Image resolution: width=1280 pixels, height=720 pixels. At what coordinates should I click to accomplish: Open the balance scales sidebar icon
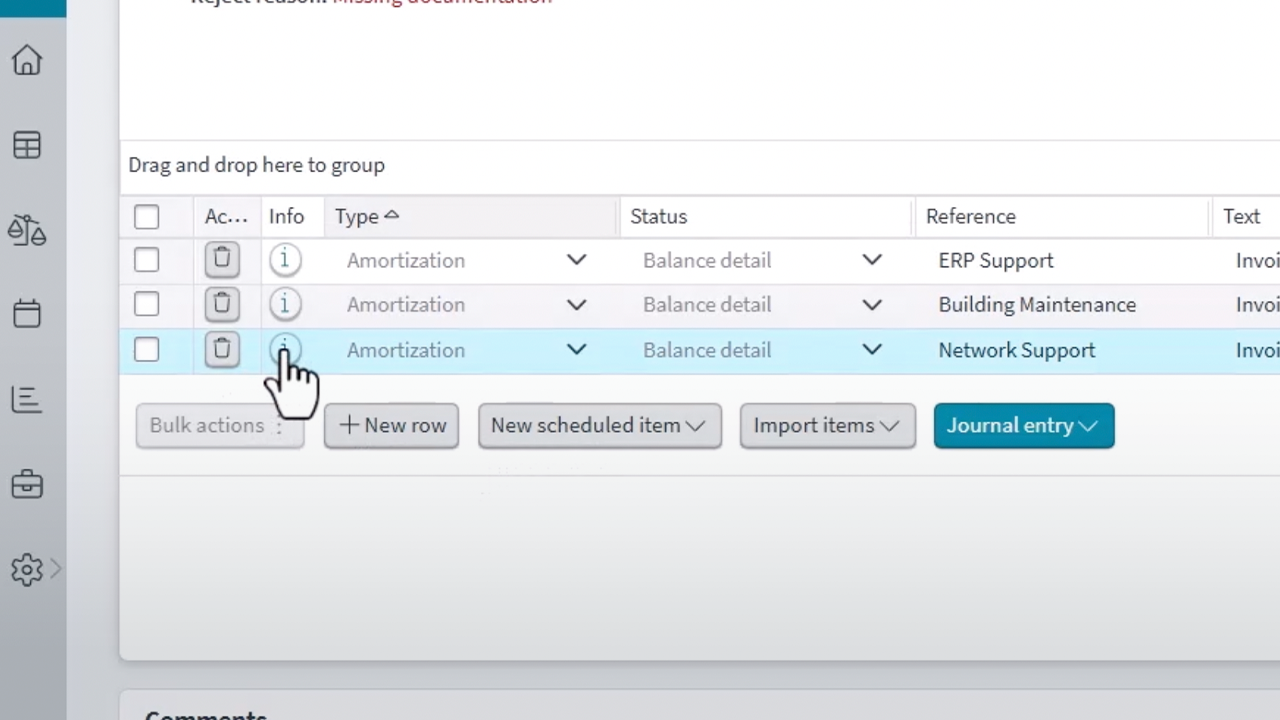tap(27, 230)
